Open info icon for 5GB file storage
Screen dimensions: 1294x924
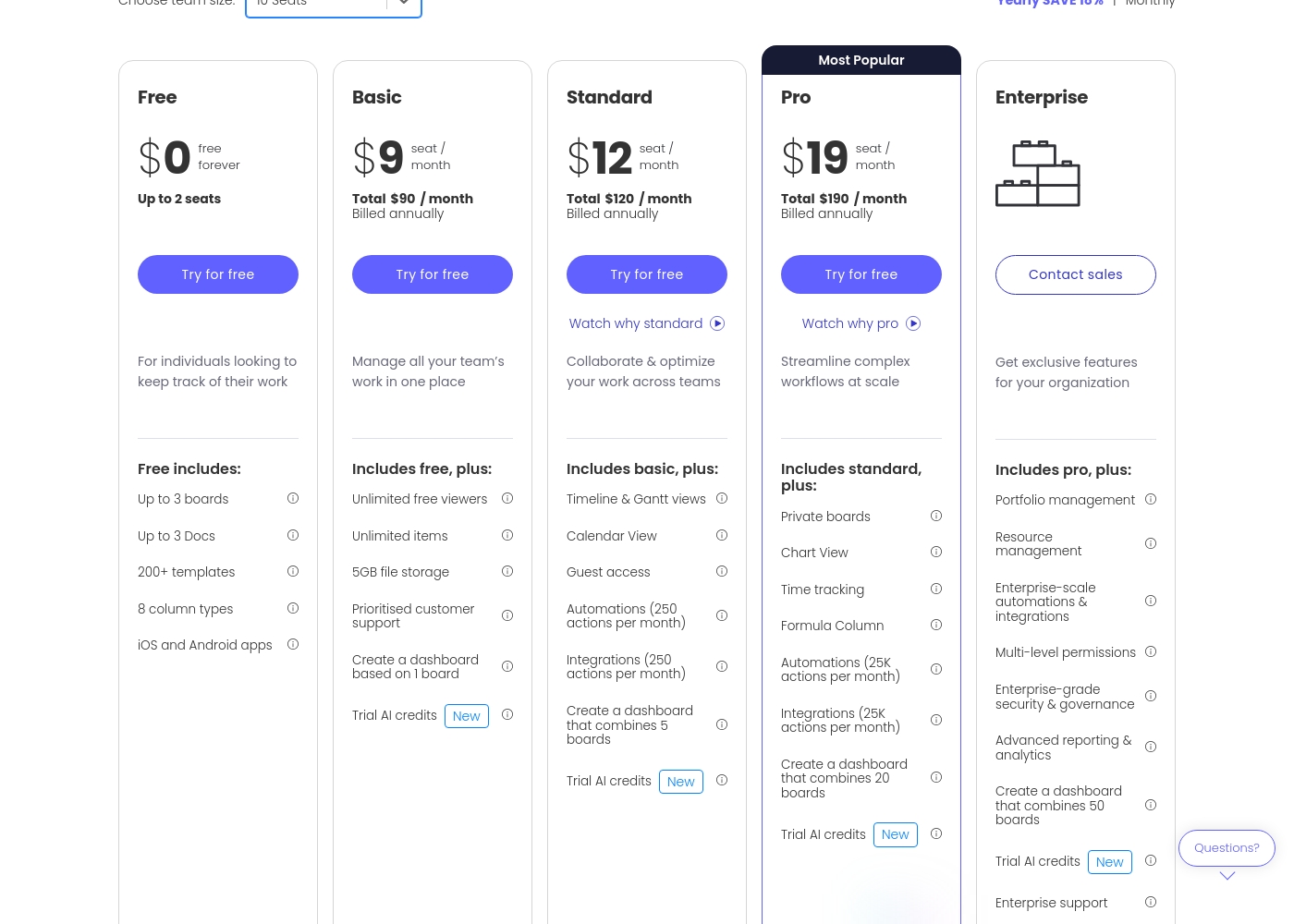[x=507, y=572]
